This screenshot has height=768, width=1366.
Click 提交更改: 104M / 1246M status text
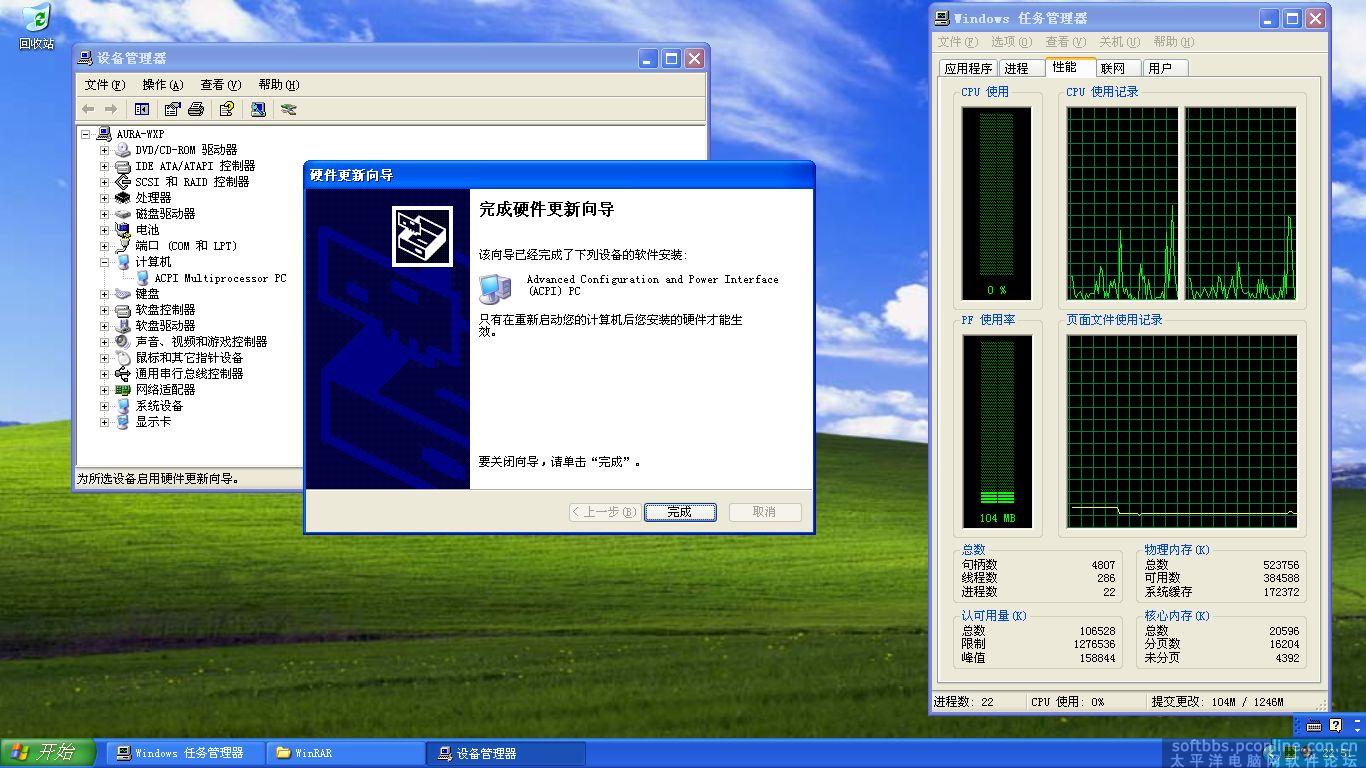click(1218, 702)
